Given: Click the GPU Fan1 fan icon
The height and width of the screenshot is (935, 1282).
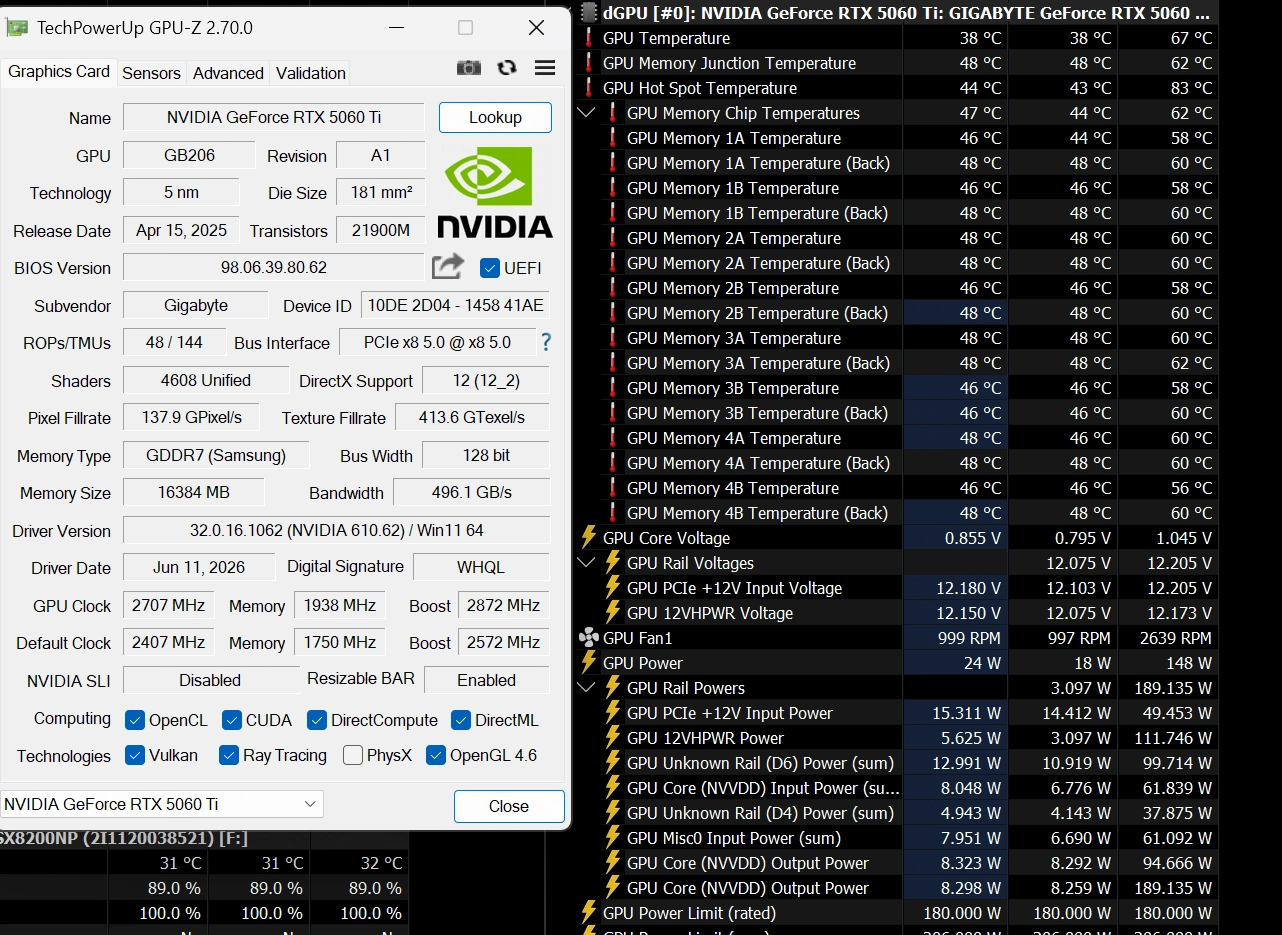Looking at the screenshot, I should [x=588, y=638].
